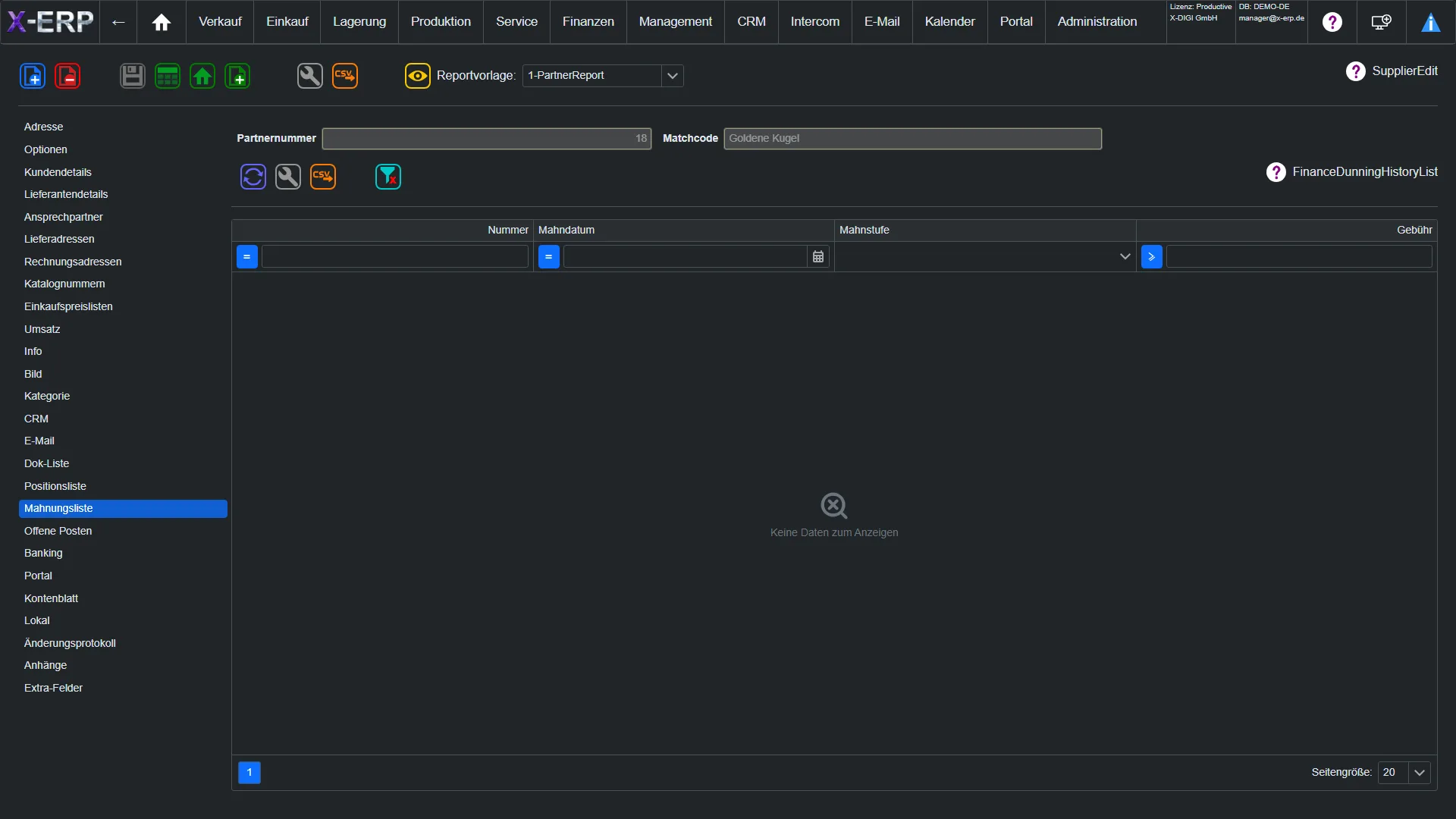Image resolution: width=1456 pixels, height=819 pixels.
Task: Click page 1 pagination button
Action: click(249, 773)
